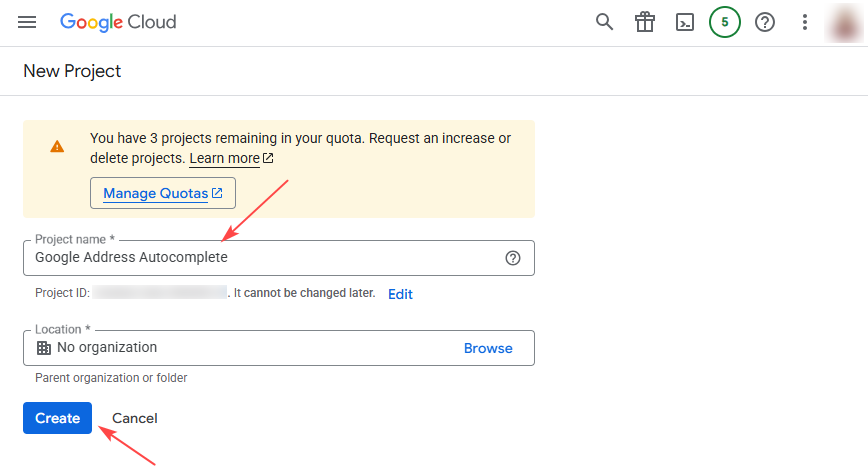The image size is (868, 470).
Task: Open notifications badge showing 5
Action: click(x=725, y=22)
